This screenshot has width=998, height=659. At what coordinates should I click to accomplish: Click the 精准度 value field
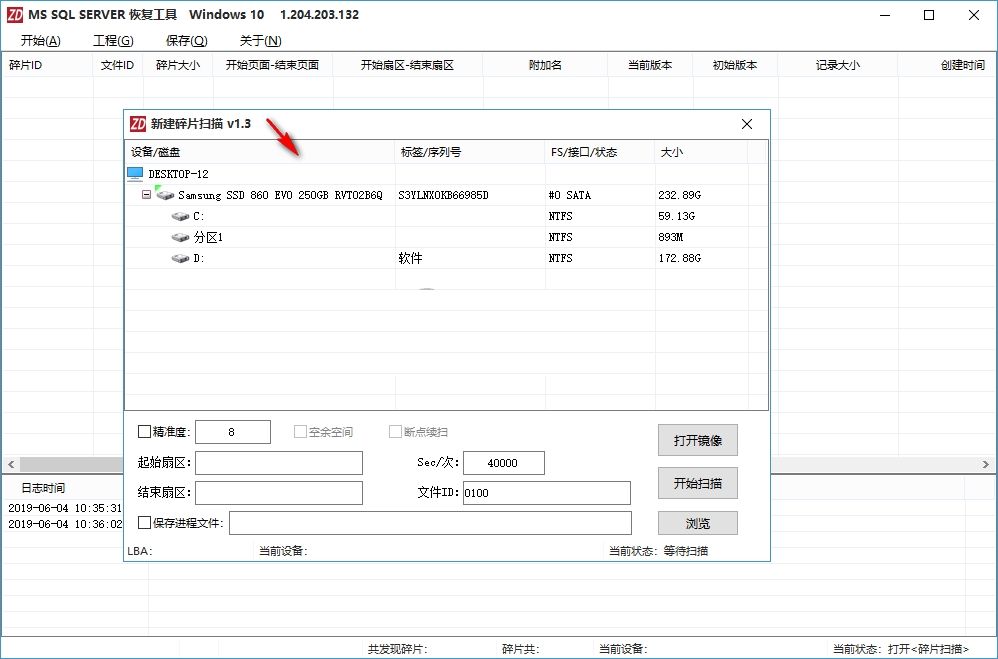click(x=232, y=432)
